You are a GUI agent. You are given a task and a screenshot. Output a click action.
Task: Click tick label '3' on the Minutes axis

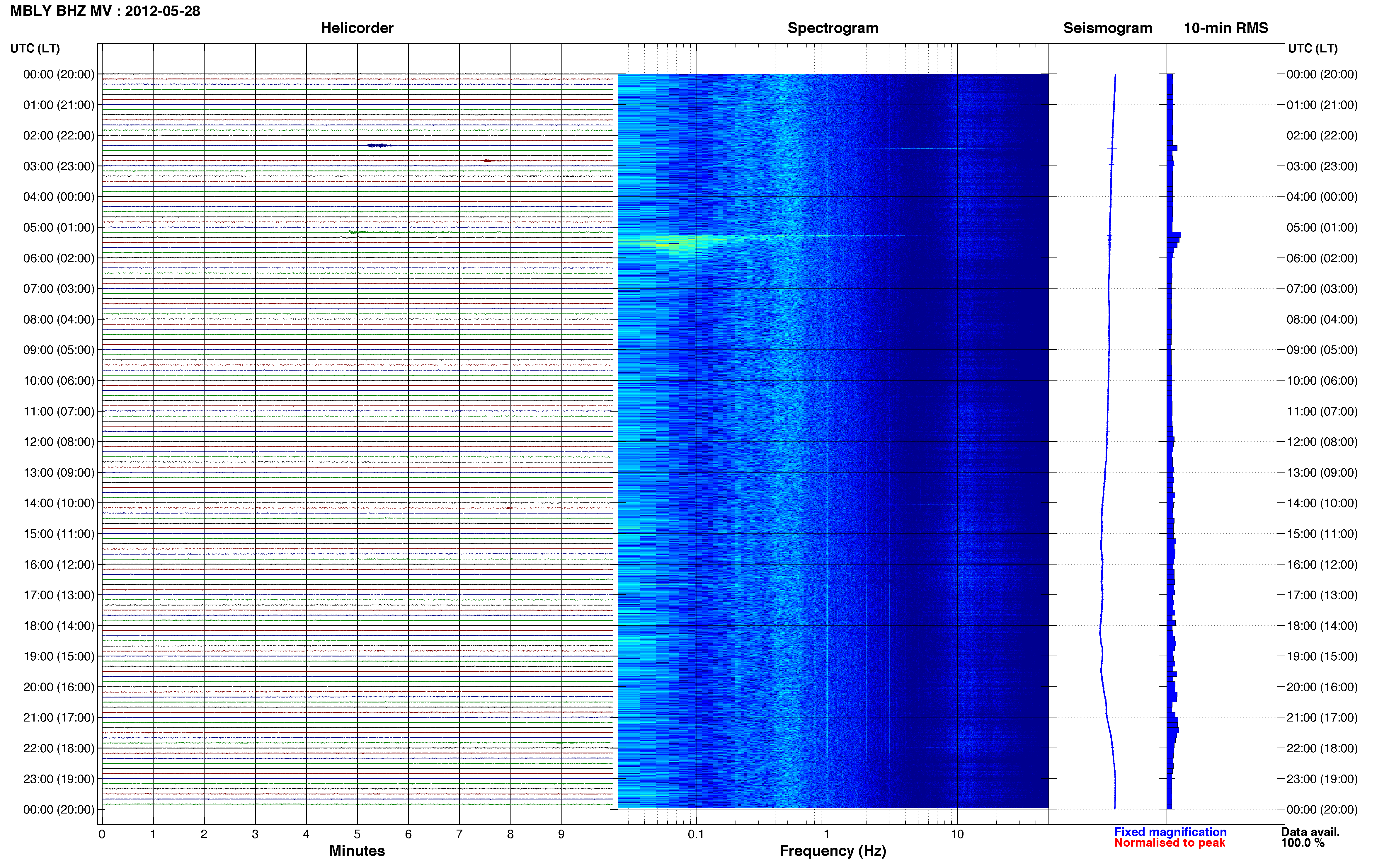coord(255,834)
